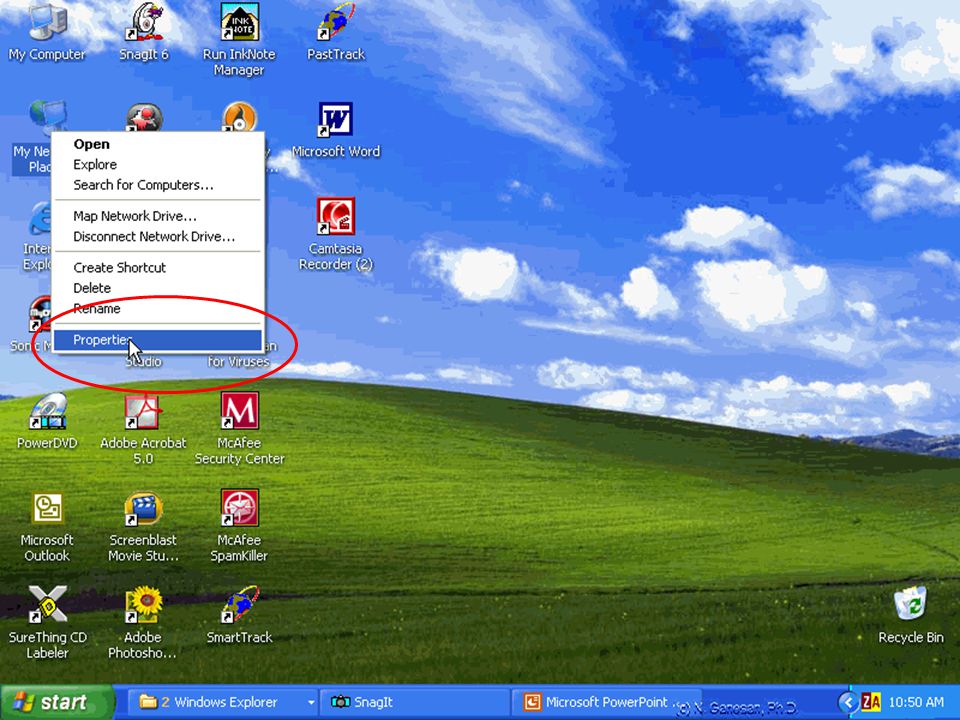Choose Explore in the context menu
Viewport: 960px width, 720px height.
click(x=157, y=165)
